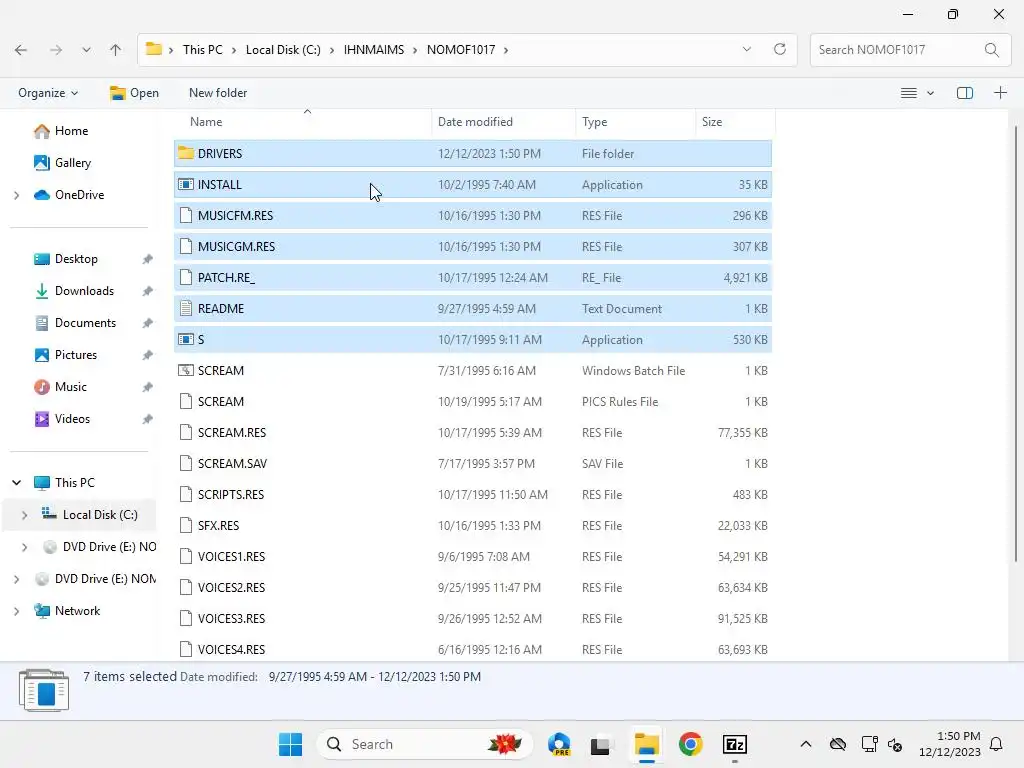This screenshot has width=1024, height=768.
Task: Click the search magnifier icon
Action: click(991, 50)
